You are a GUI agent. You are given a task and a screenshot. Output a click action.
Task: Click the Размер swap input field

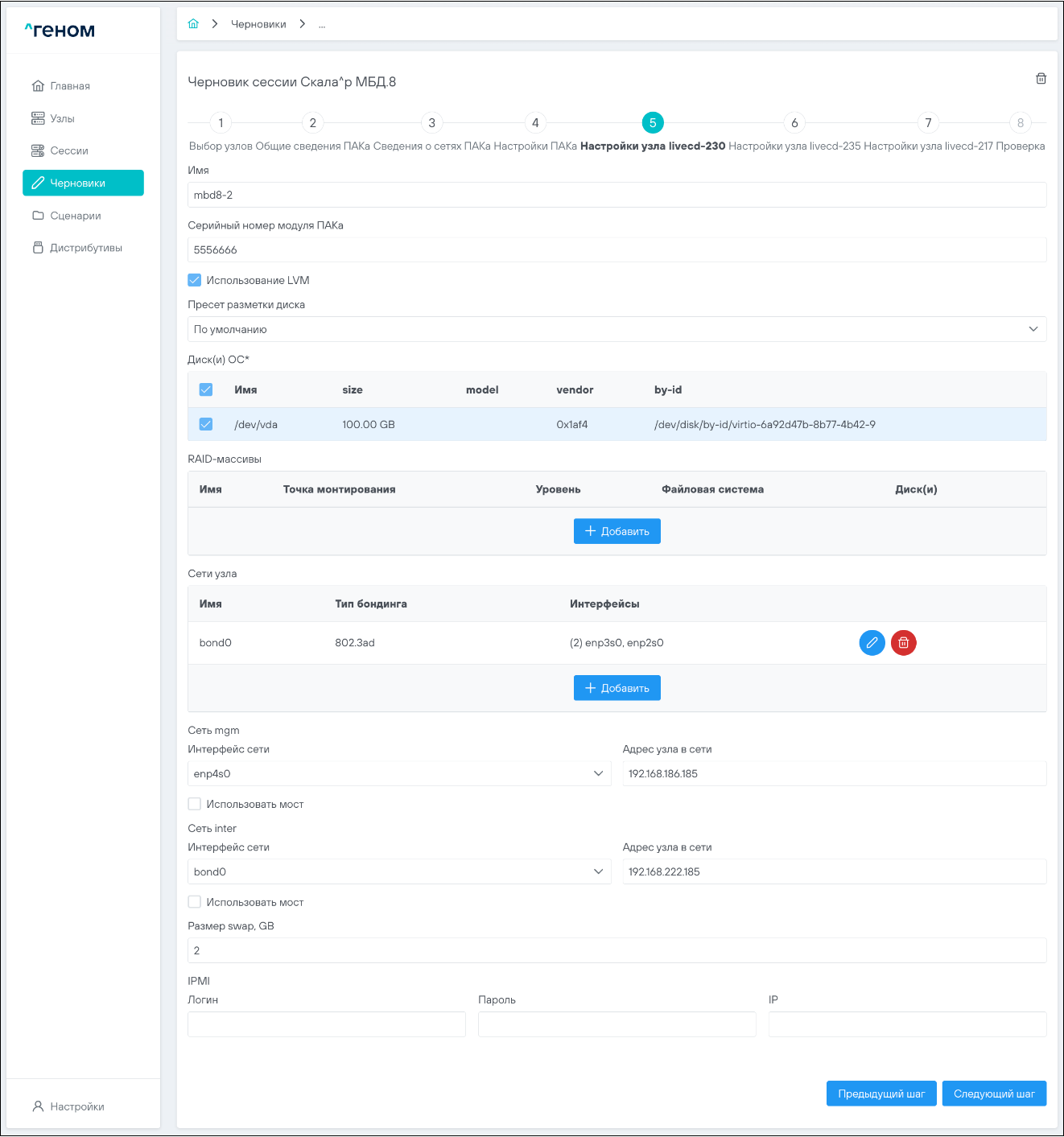click(x=617, y=950)
